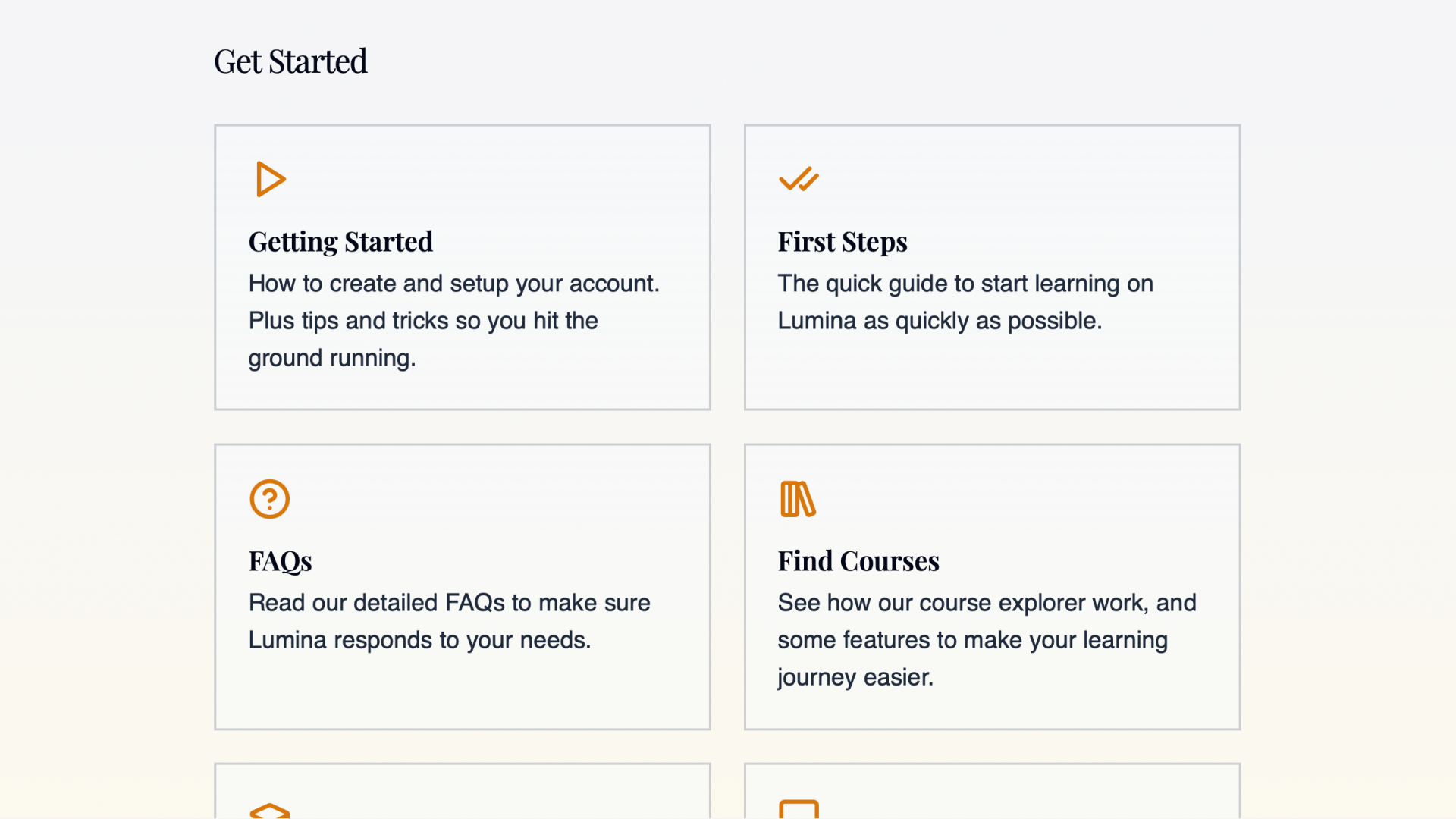Viewport: 1456px width, 819px height.
Task: Click the partially visible square icon at bottom
Action: (799, 809)
